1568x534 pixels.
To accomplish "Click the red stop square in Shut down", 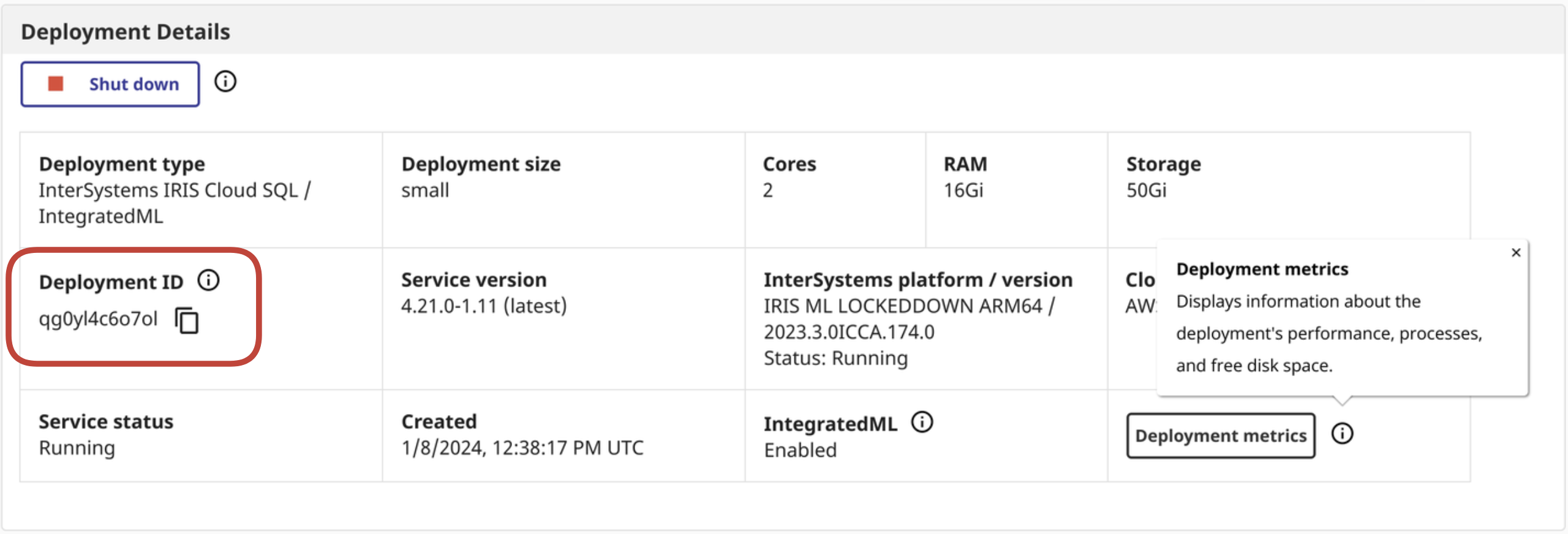I will pyautogui.click(x=56, y=84).
